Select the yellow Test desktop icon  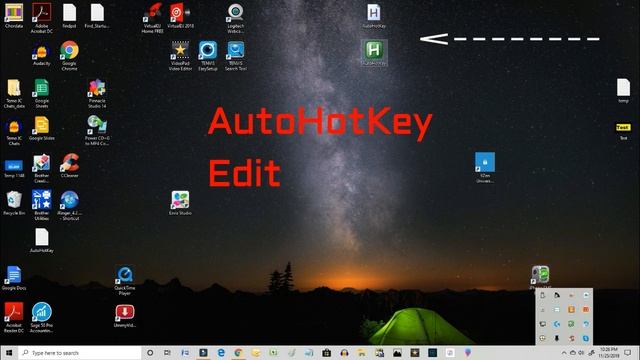(x=623, y=131)
